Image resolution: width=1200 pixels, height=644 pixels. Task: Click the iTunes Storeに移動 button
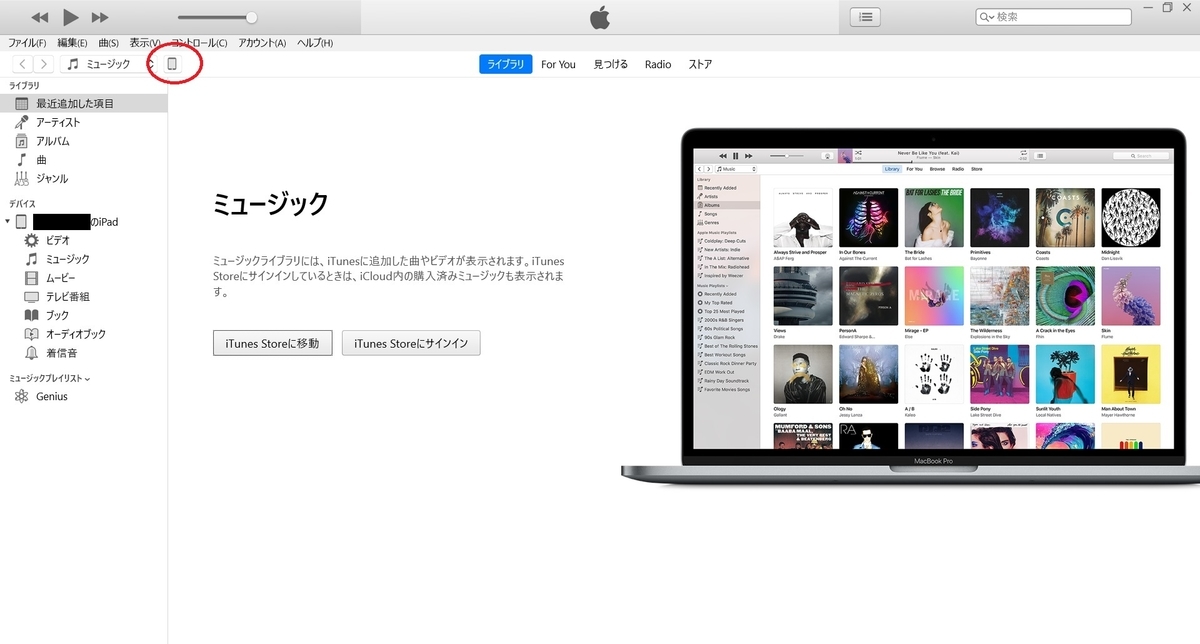pyautogui.click(x=272, y=343)
